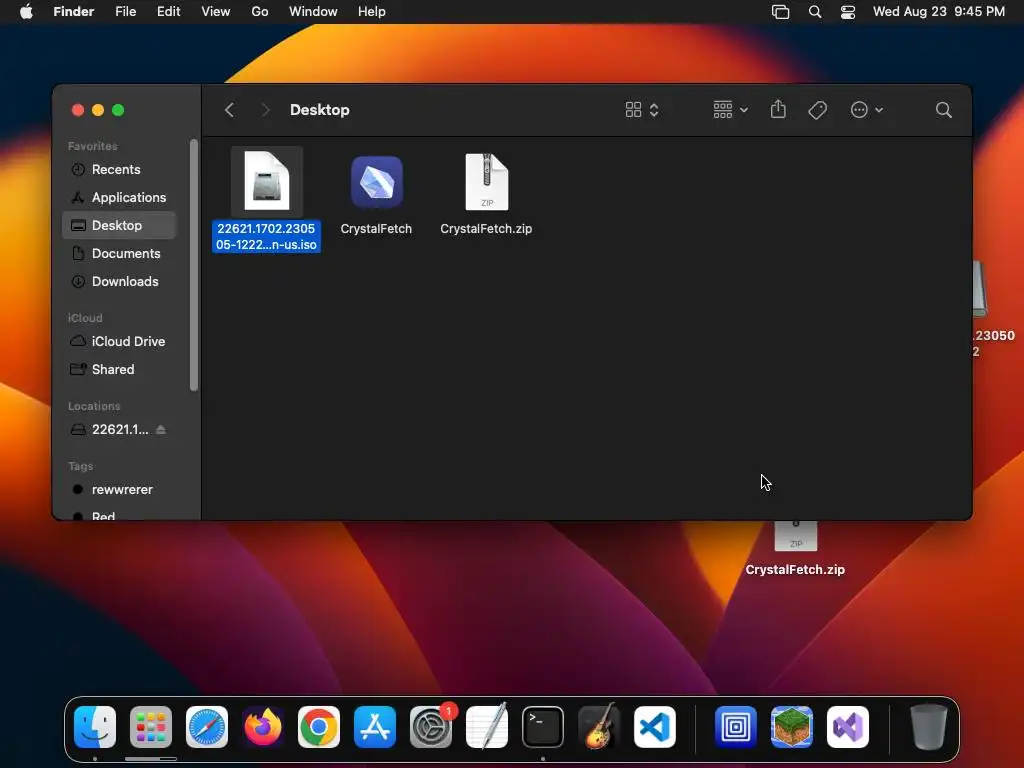This screenshot has width=1024, height=768.
Task: Click the Edit Tags toolbar icon
Action: tap(817, 110)
